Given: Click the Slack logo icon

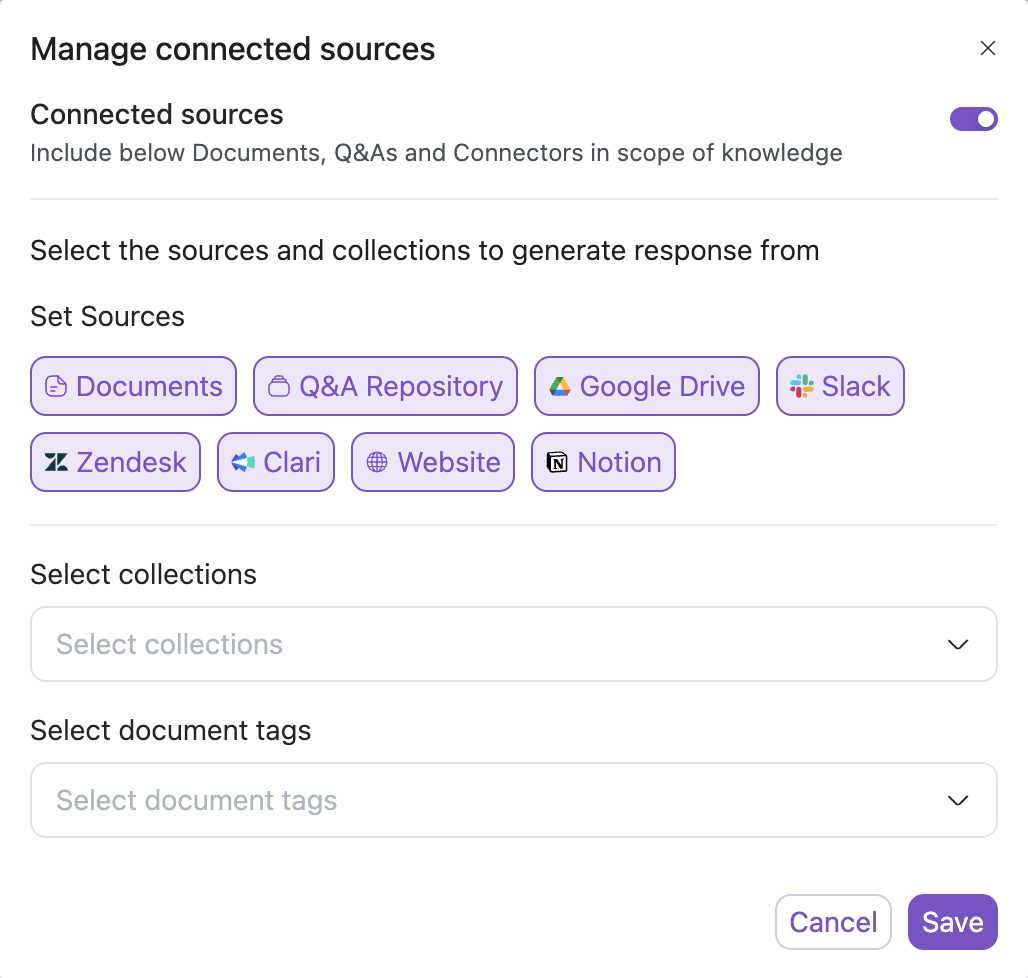Looking at the screenshot, I should coord(802,387).
